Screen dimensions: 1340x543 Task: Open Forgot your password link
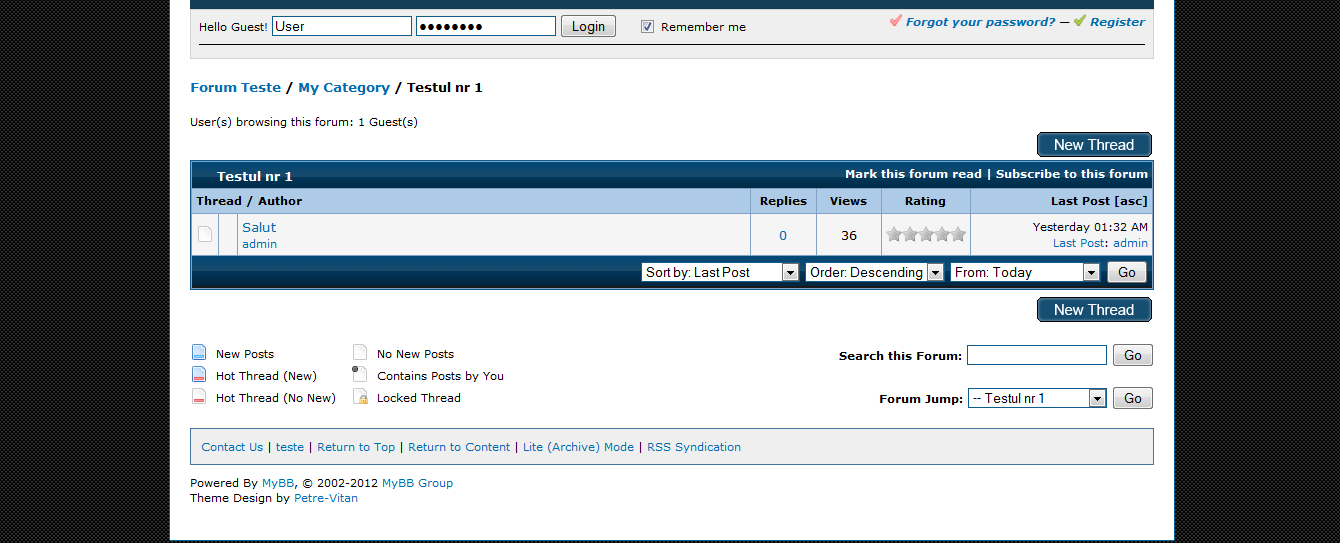[x=980, y=22]
